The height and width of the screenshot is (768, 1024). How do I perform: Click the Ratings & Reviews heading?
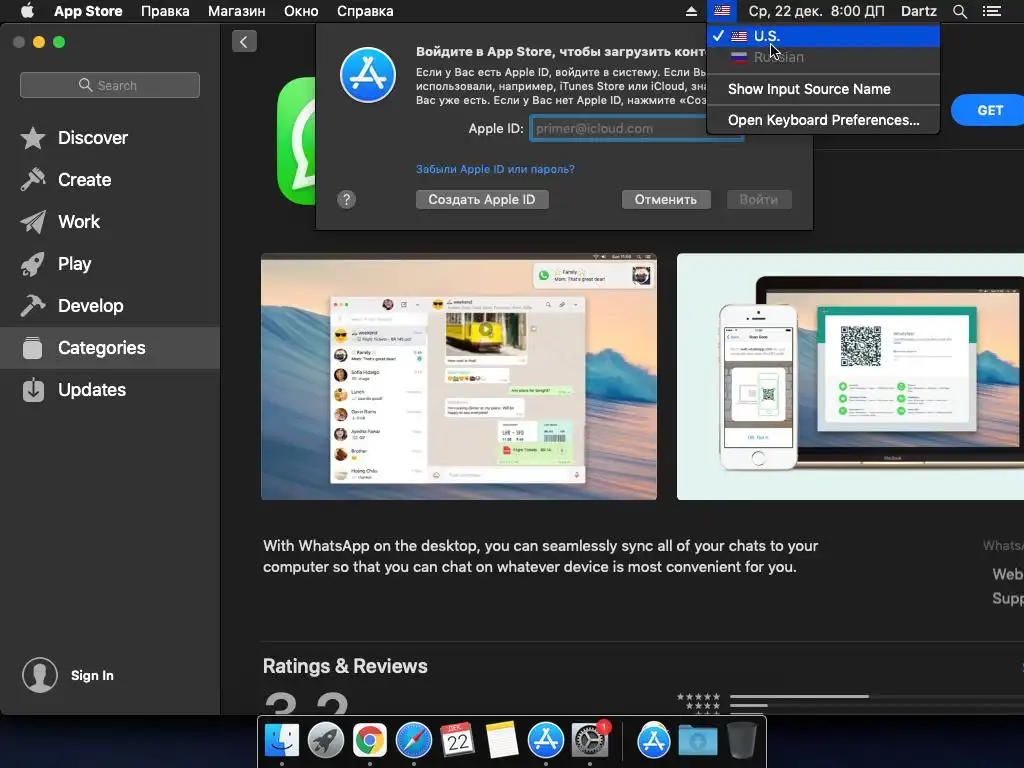click(x=345, y=666)
